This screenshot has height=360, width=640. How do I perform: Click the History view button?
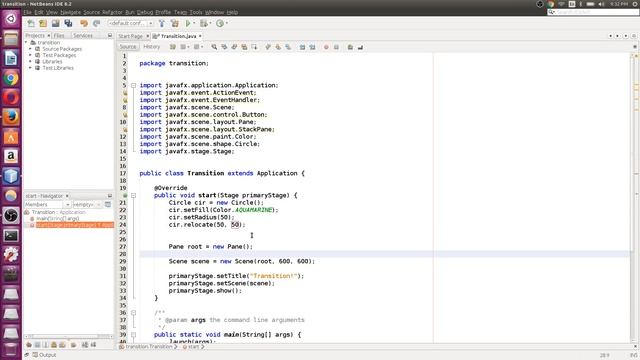coord(152,47)
